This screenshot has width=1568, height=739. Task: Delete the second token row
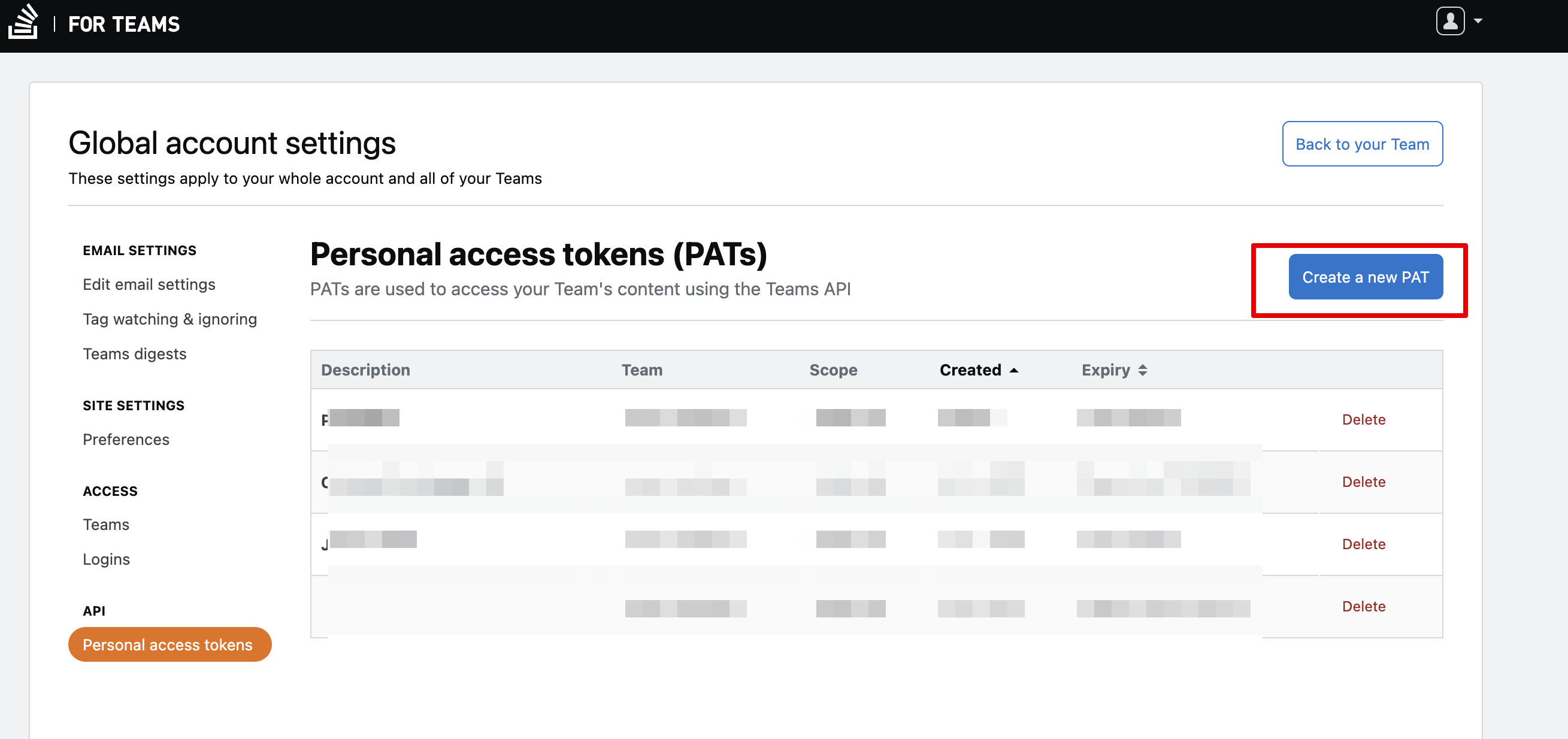click(x=1363, y=481)
